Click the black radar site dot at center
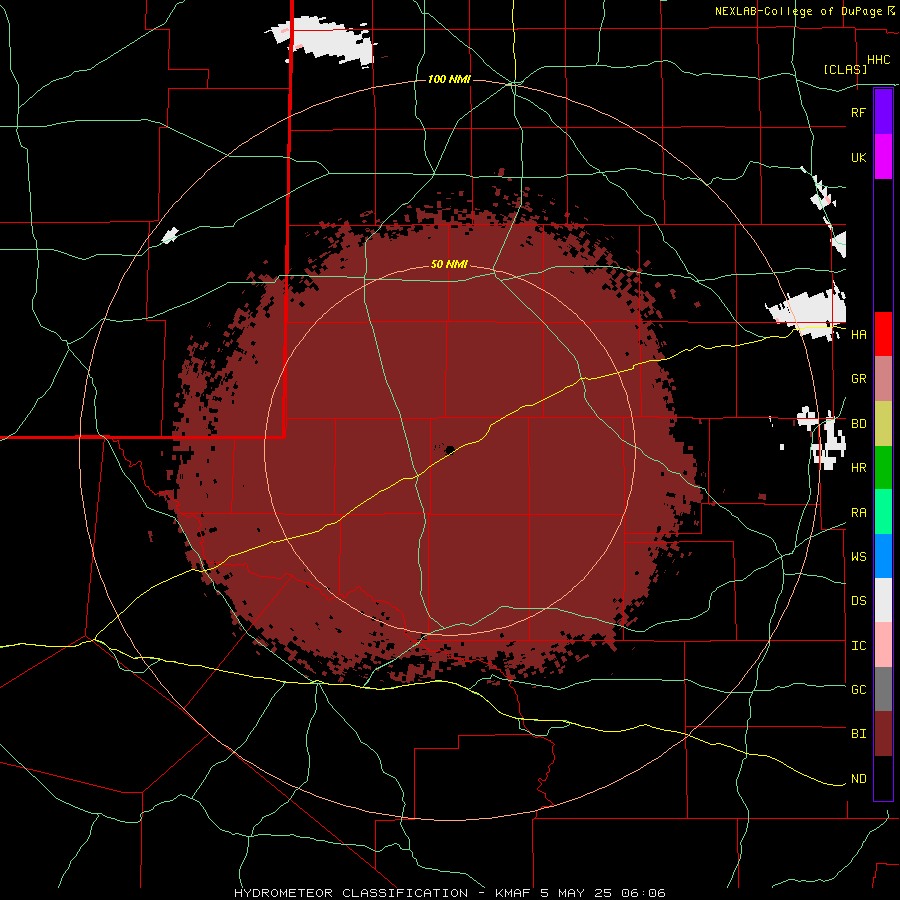The width and height of the screenshot is (900, 900). point(449,449)
